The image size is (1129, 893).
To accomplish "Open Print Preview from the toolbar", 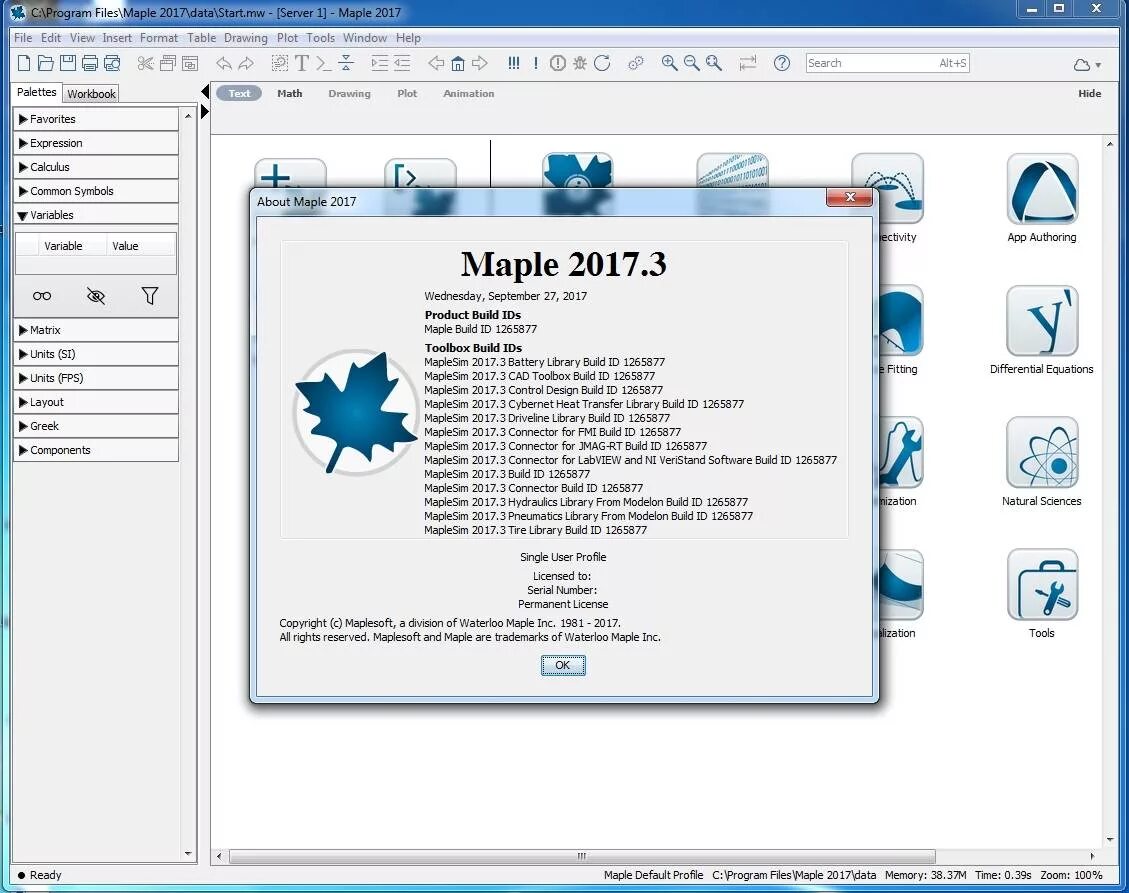I will [112, 63].
